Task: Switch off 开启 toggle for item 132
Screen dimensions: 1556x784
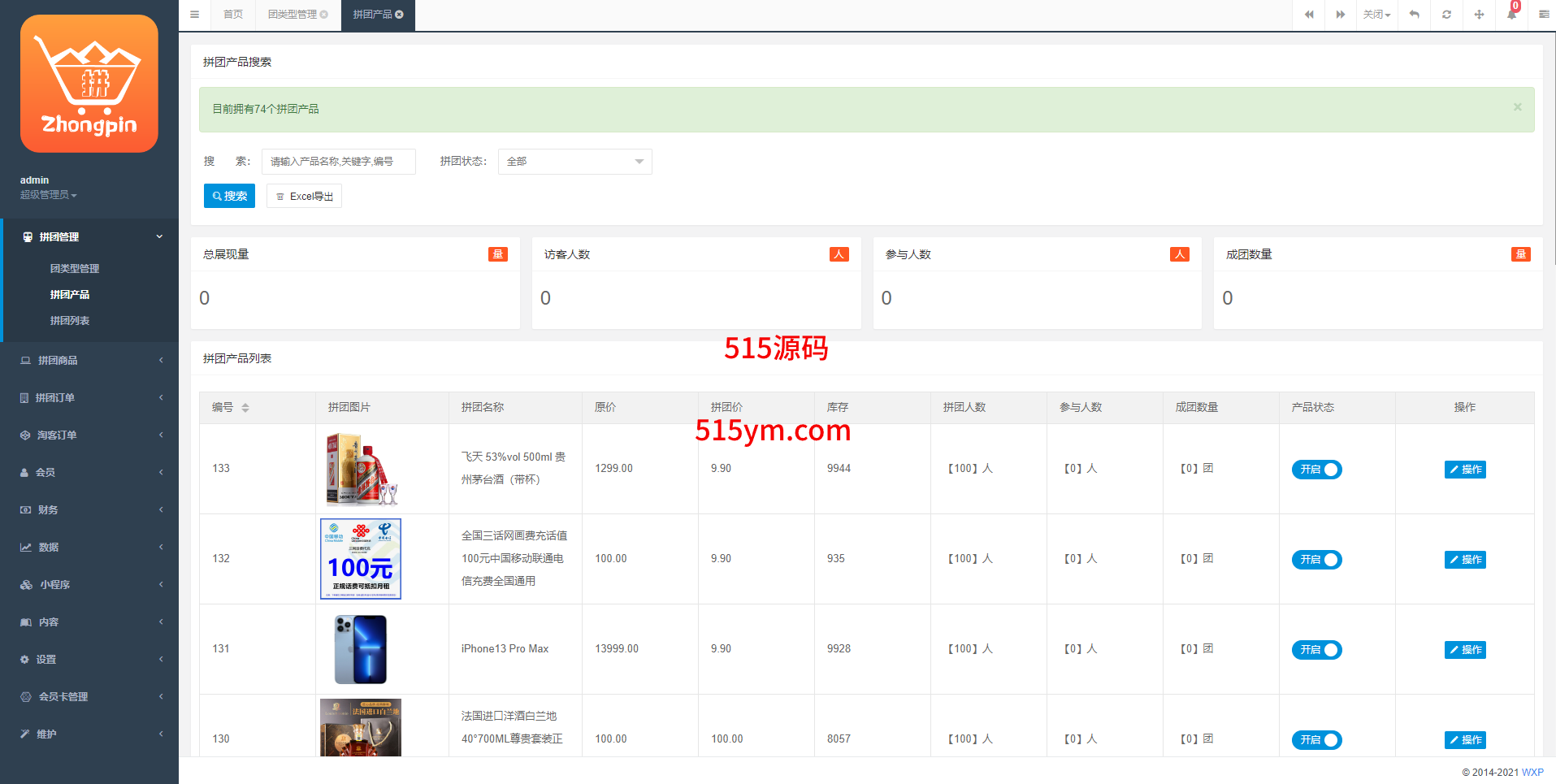Action: pos(1316,560)
